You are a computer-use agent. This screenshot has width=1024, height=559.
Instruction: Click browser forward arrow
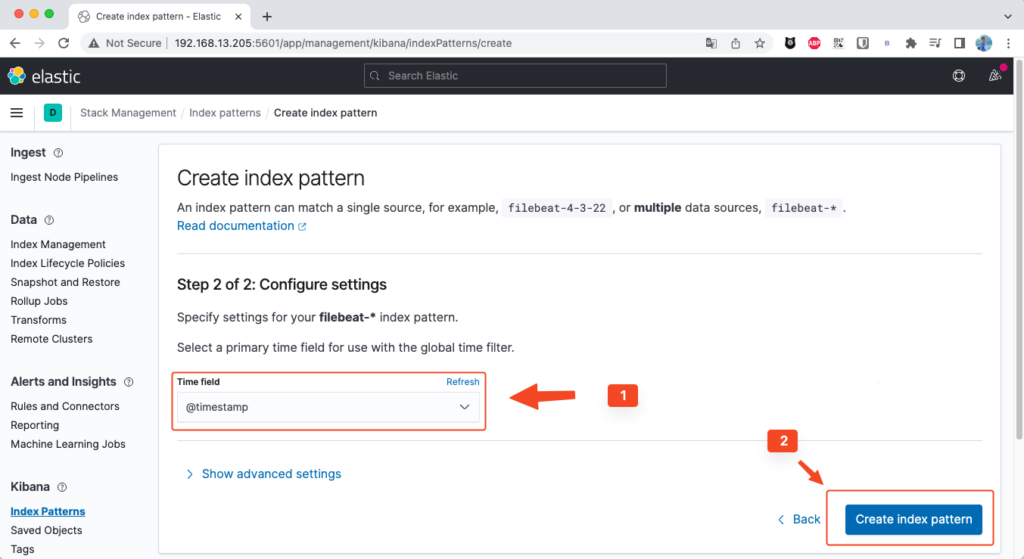tap(39, 43)
